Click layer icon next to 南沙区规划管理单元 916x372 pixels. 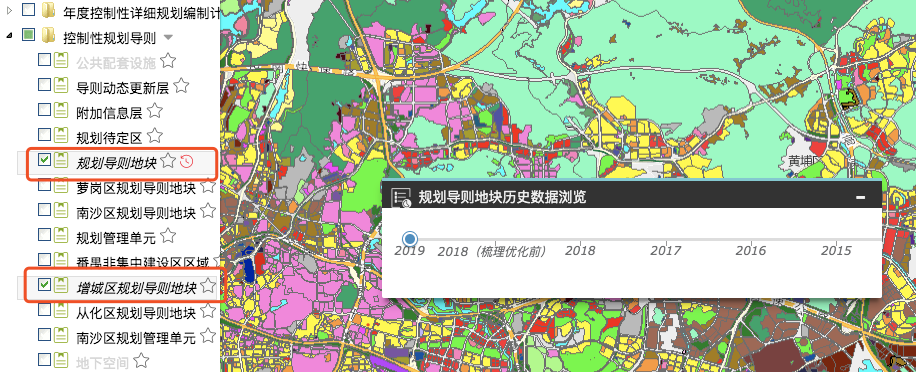point(61,335)
